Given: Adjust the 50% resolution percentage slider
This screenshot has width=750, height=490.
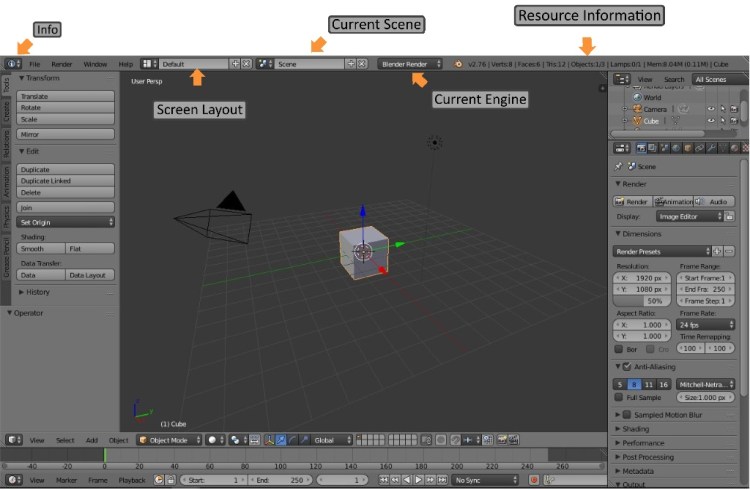Looking at the screenshot, I should pyautogui.click(x=642, y=301).
